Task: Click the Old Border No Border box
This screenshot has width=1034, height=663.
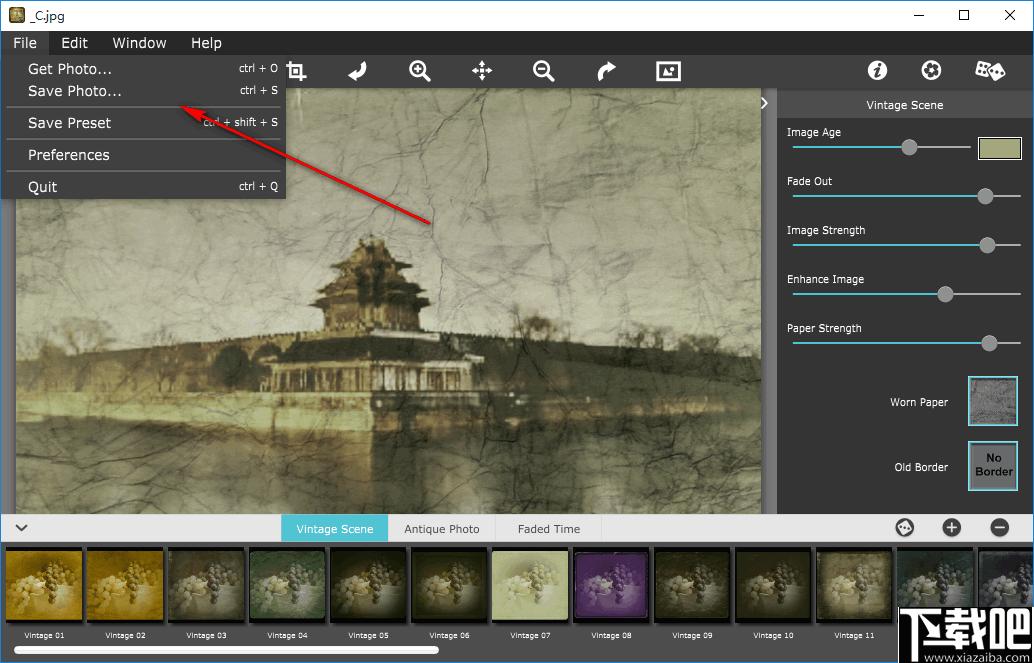Action: tap(993, 466)
